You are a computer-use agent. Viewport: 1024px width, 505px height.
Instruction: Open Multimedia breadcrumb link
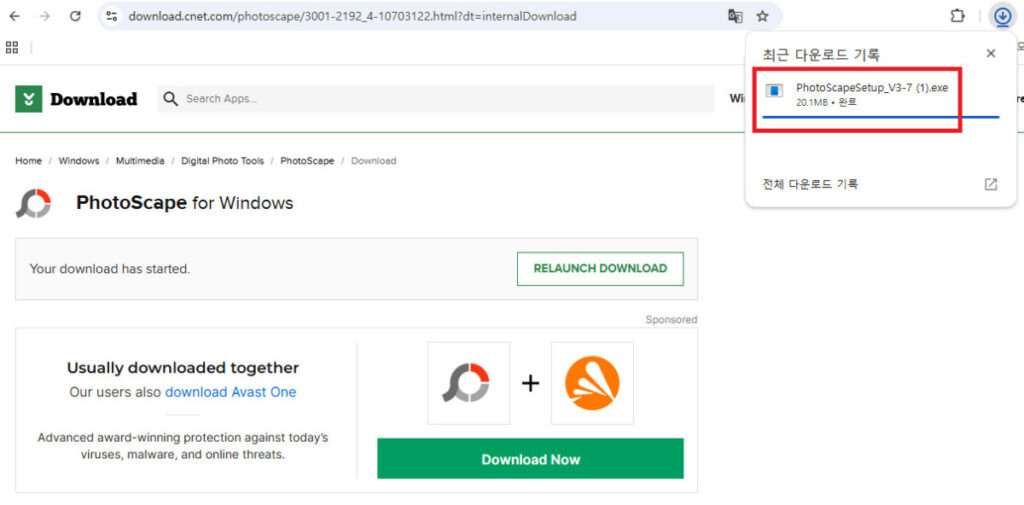click(140, 161)
